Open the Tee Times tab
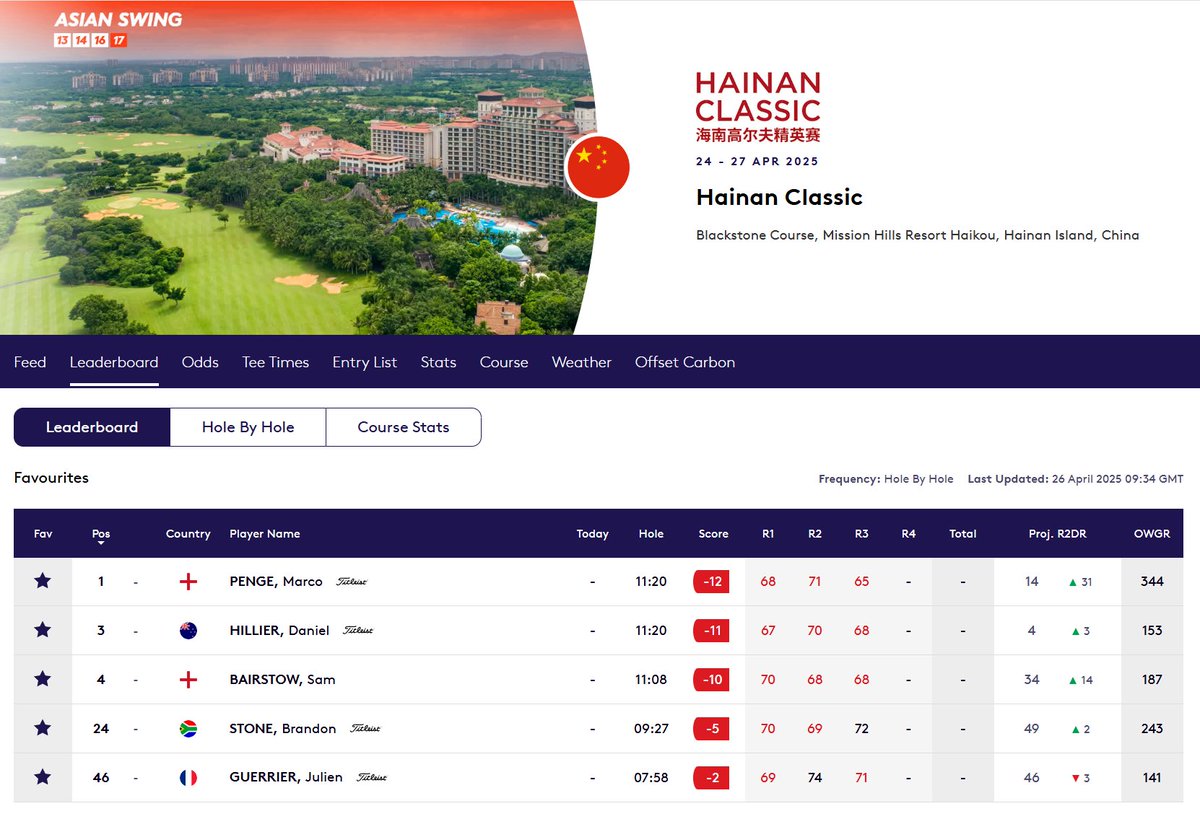The width and height of the screenshot is (1200, 819). [275, 362]
